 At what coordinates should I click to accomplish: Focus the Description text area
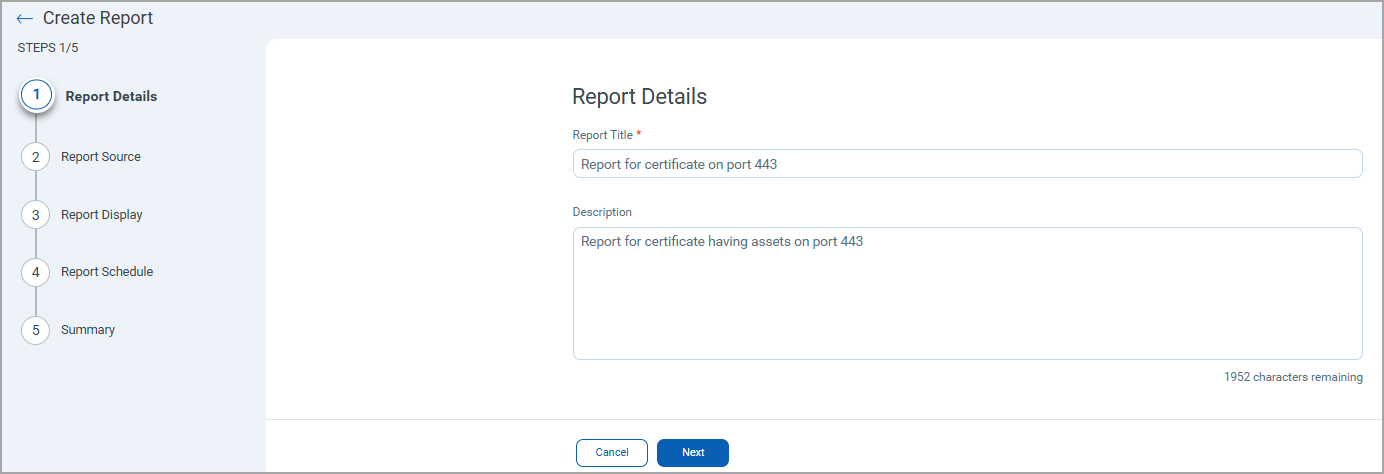[x=967, y=293]
